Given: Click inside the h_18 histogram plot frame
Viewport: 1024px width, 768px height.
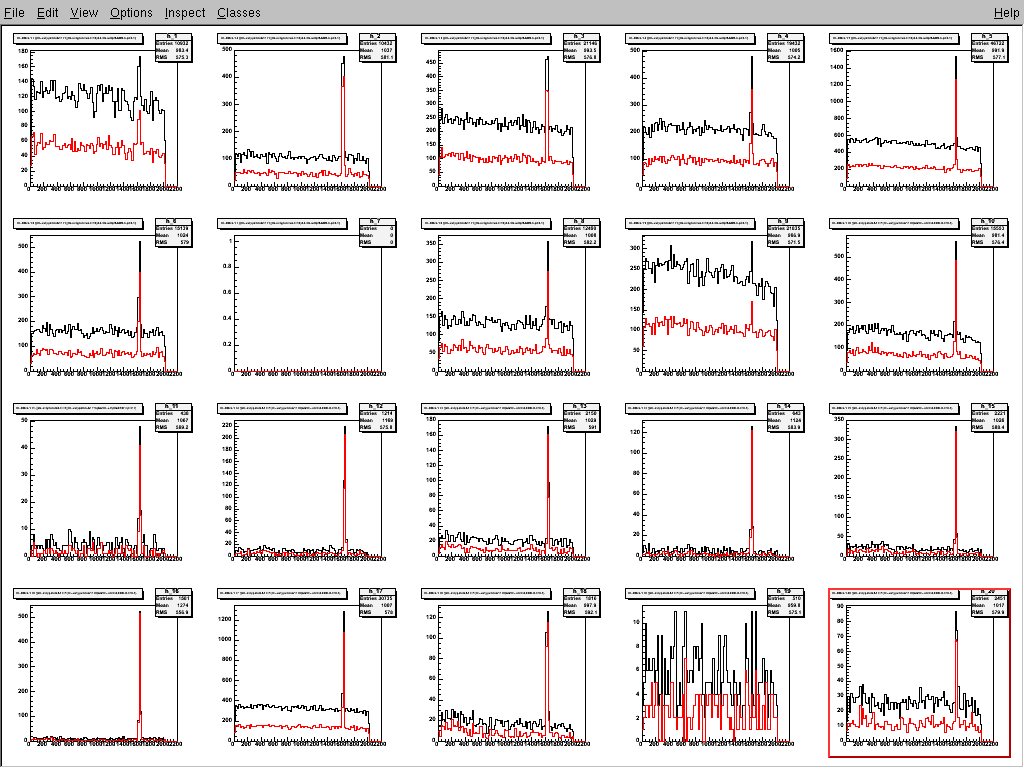Looking at the screenshot, I should (x=512, y=673).
